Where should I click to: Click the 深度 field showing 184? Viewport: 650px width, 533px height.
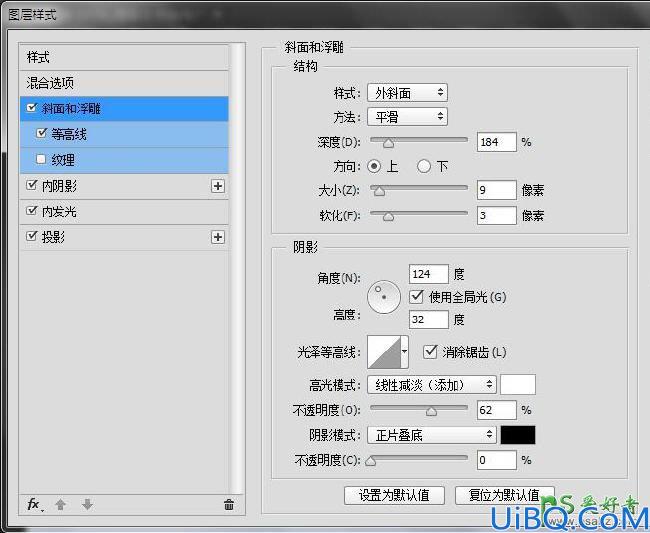pos(497,142)
